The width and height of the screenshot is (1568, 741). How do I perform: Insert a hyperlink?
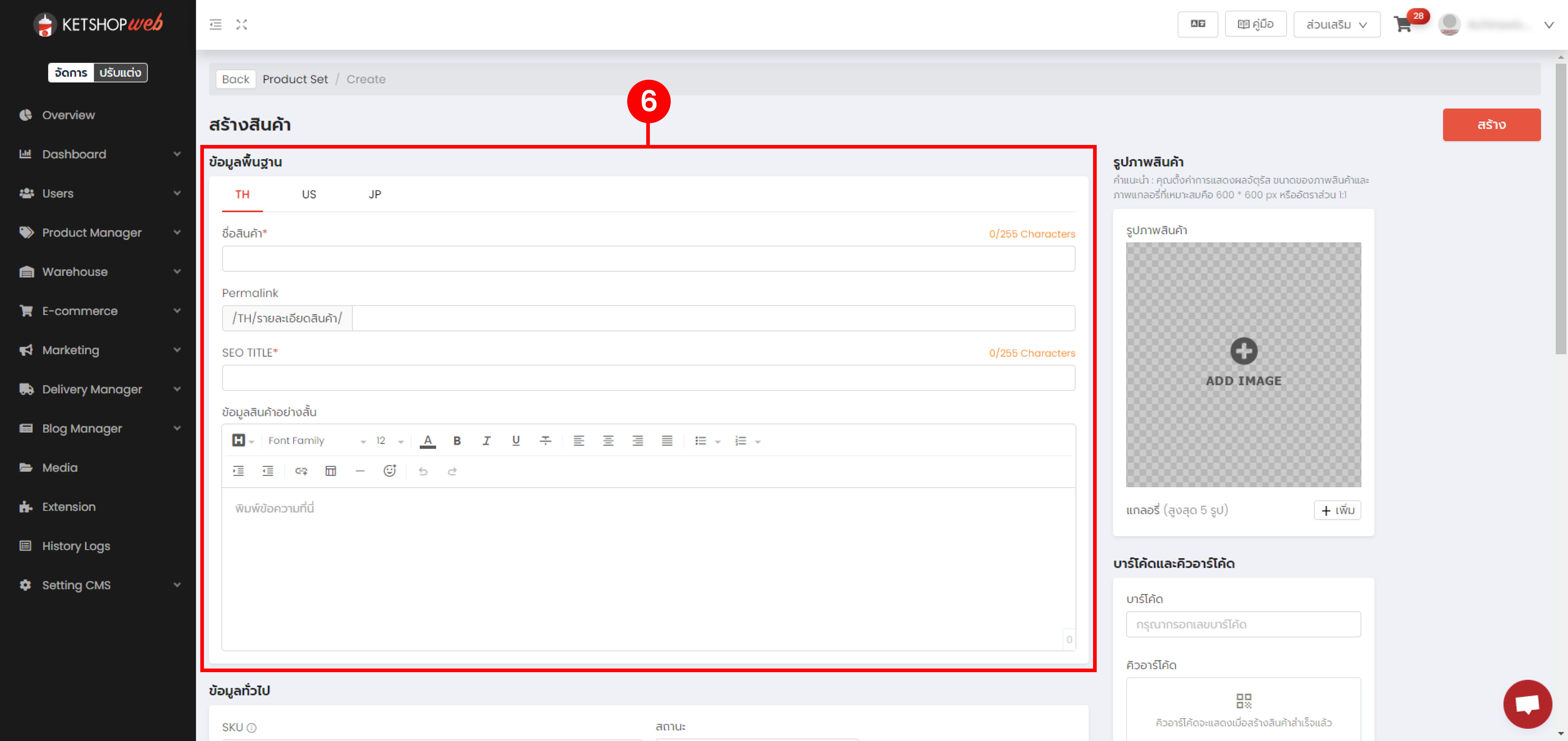coord(301,471)
